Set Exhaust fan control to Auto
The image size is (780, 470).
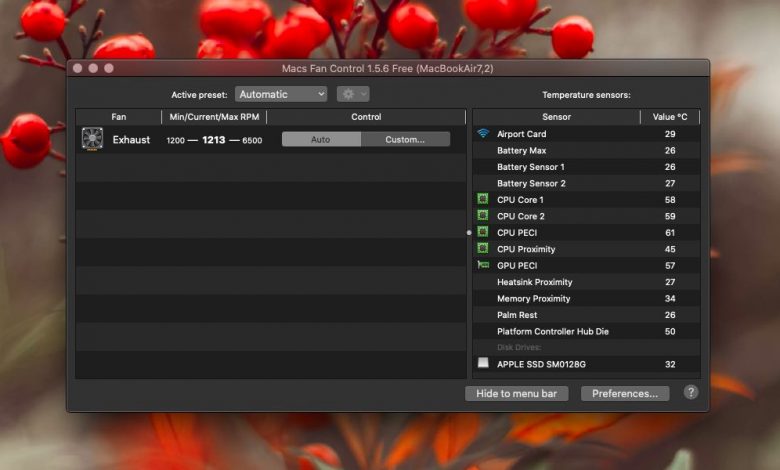coord(321,139)
